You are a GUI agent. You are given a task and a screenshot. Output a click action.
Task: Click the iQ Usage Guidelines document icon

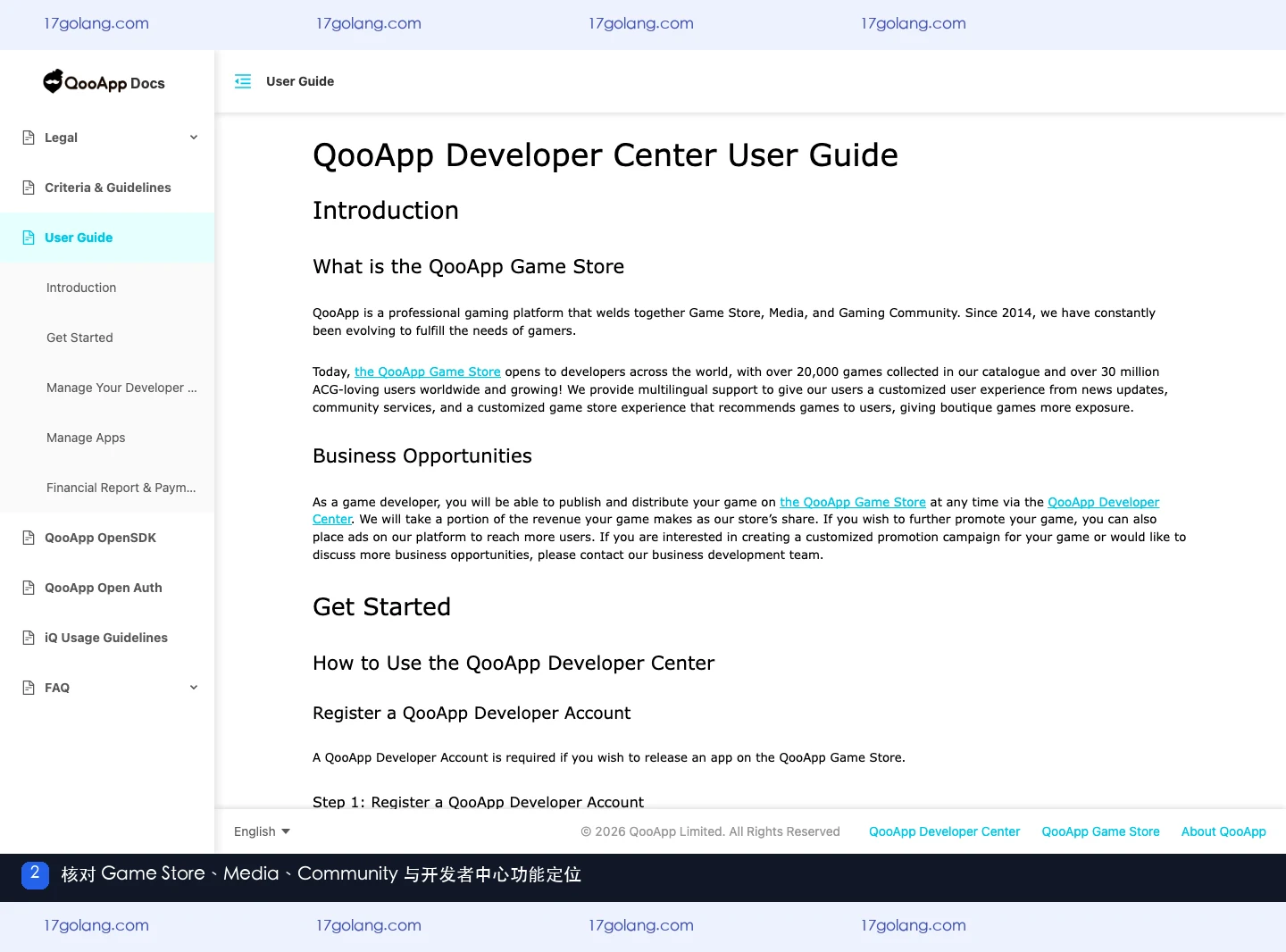pyautogui.click(x=29, y=638)
